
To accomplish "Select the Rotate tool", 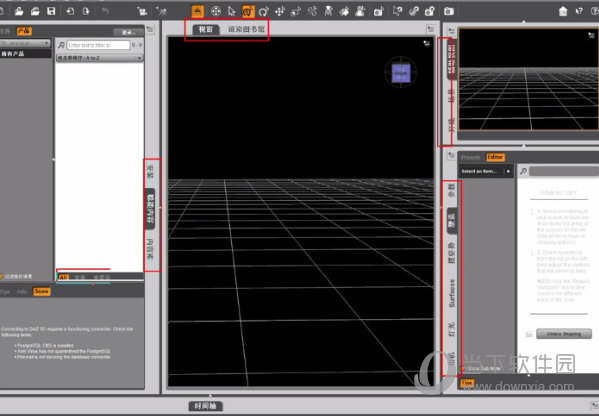I will tap(263, 11).
